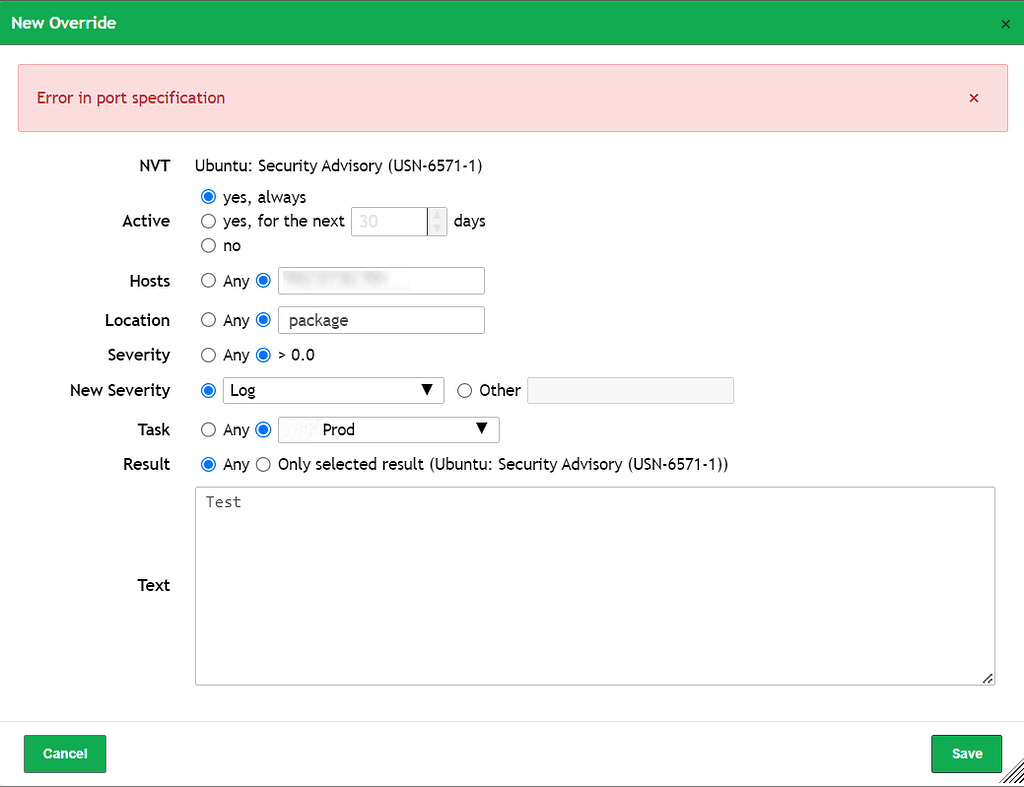Screen dimensions: 1024x787
Task: Click the Location 'package' input field
Action: pyautogui.click(x=381, y=320)
